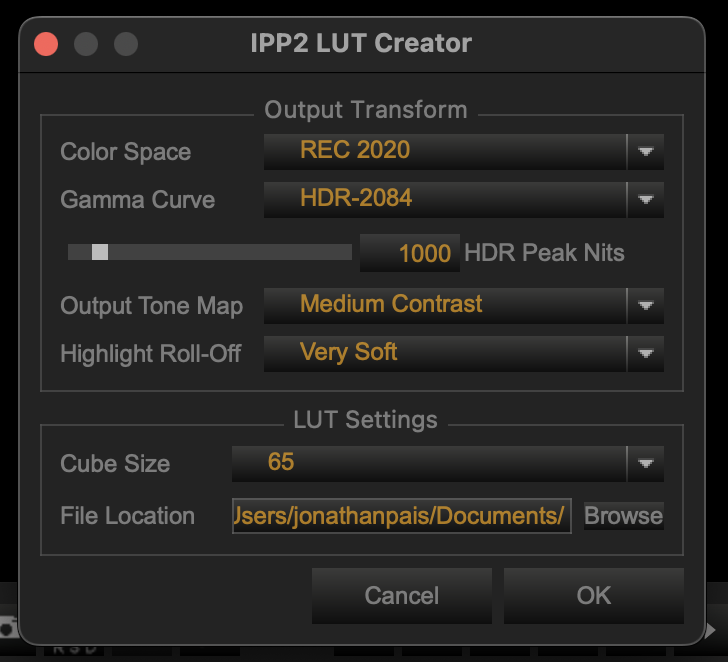
Task: Select the 1000 HDR Peak Nits field
Action: pyautogui.click(x=410, y=253)
